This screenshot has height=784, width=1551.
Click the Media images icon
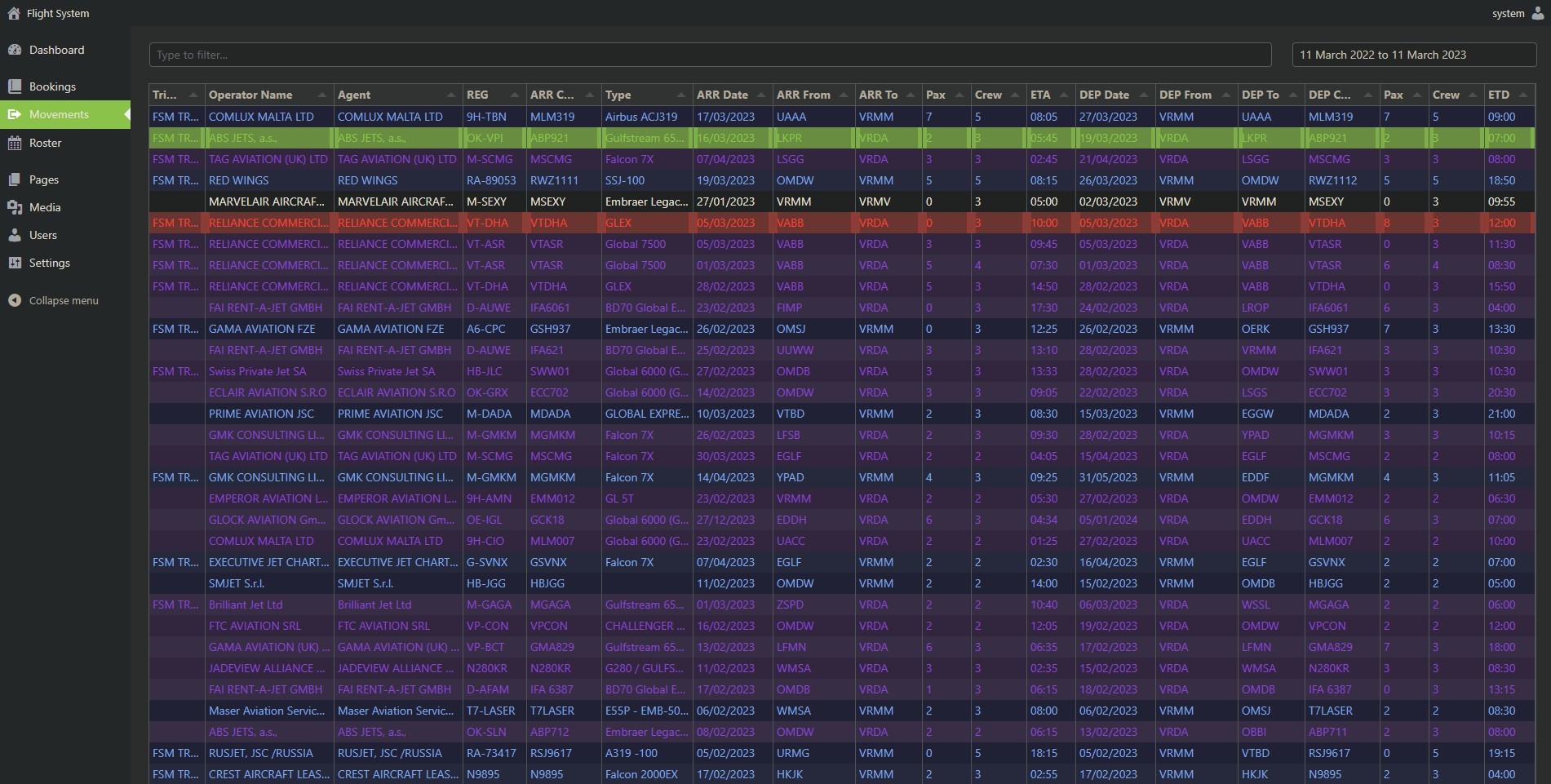pyautogui.click(x=14, y=207)
